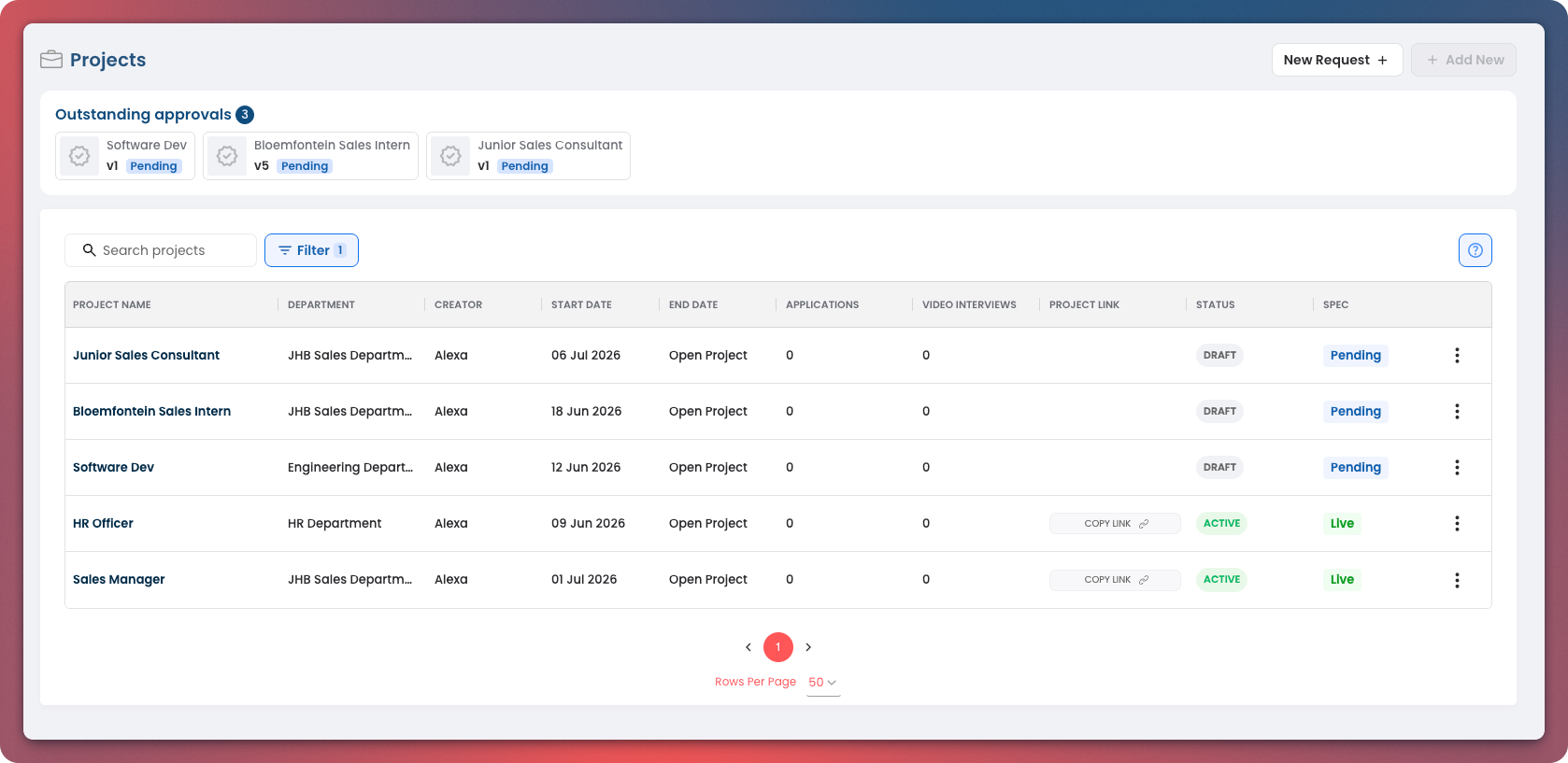
Task: Sort by the Status column header
Action: pyautogui.click(x=1216, y=304)
